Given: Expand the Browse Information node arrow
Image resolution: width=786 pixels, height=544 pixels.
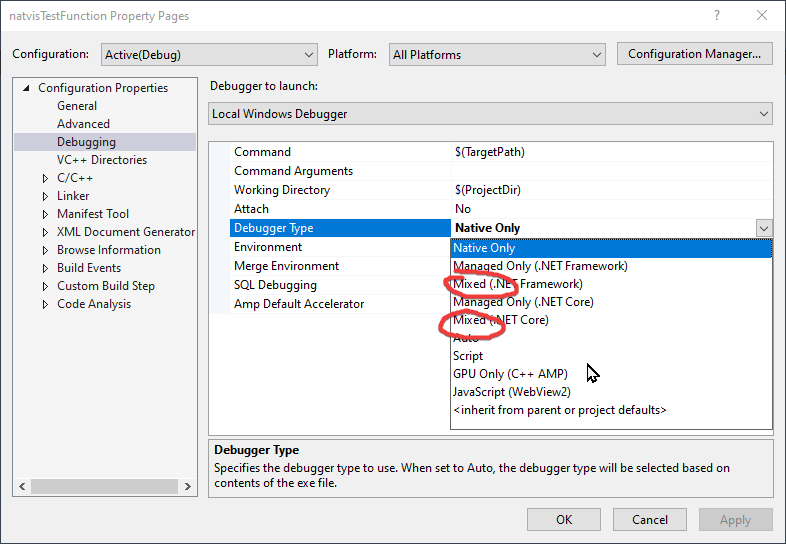Looking at the screenshot, I should coord(45,250).
